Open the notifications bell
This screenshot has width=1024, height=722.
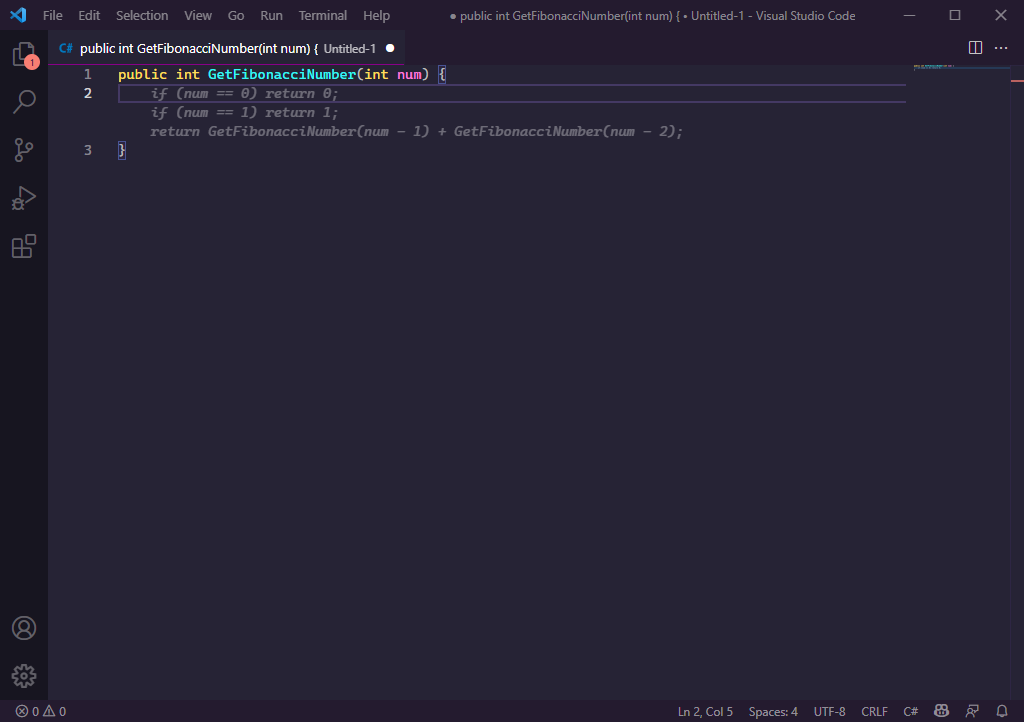click(x=1002, y=711)
